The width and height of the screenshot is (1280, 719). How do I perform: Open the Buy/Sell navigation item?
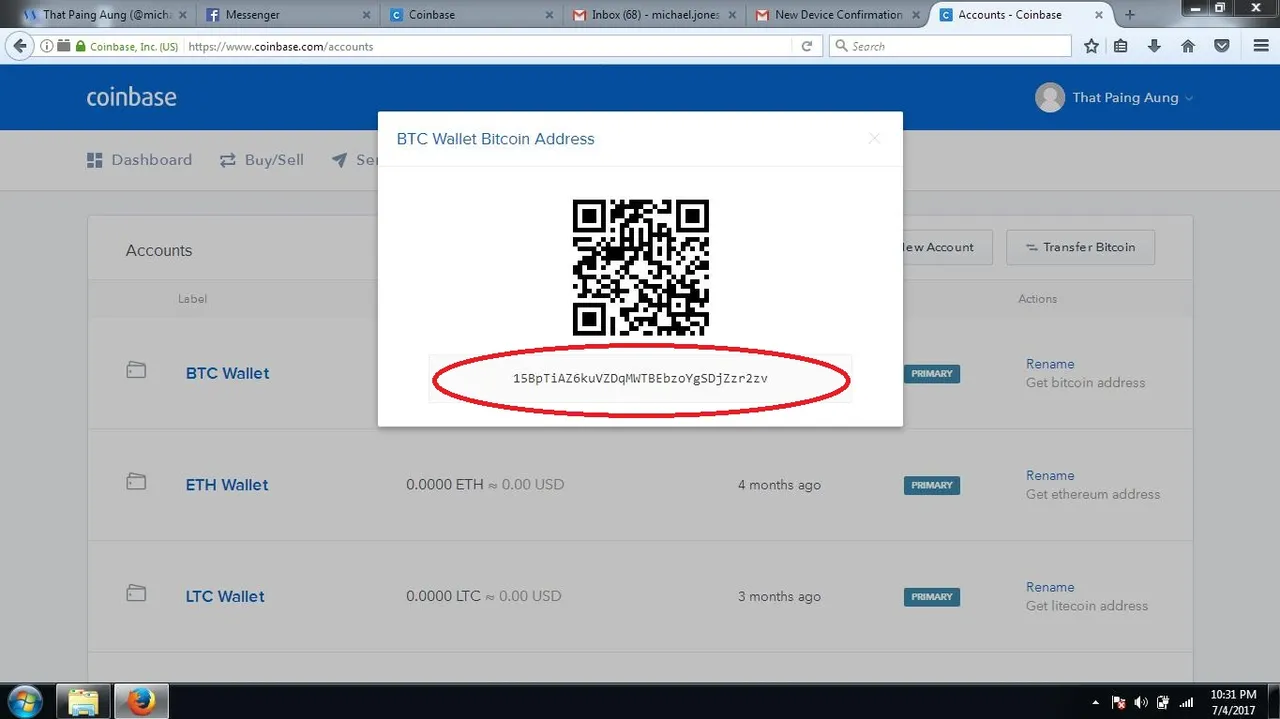coord(262,160)
